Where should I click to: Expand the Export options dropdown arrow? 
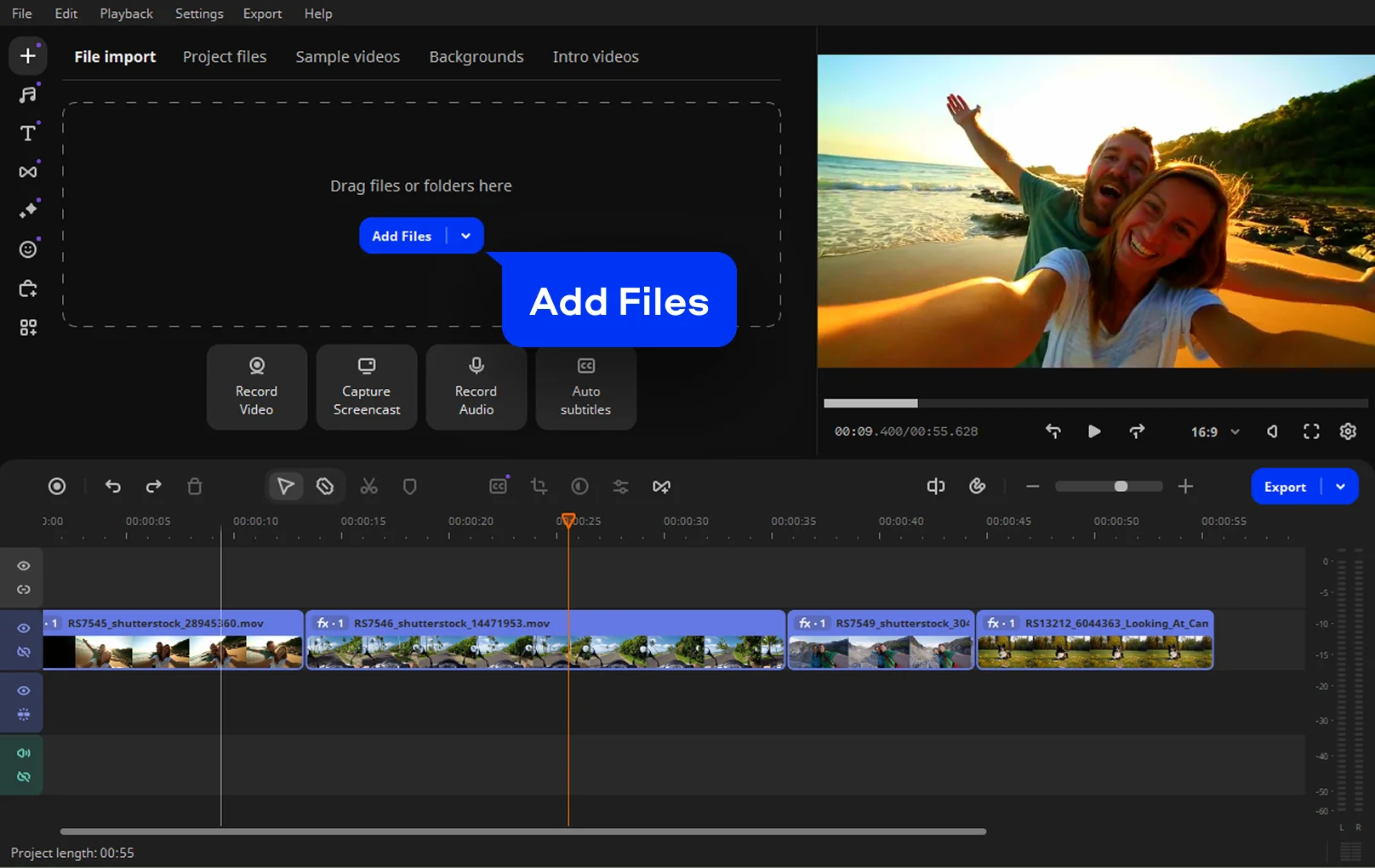point(1340,487)
